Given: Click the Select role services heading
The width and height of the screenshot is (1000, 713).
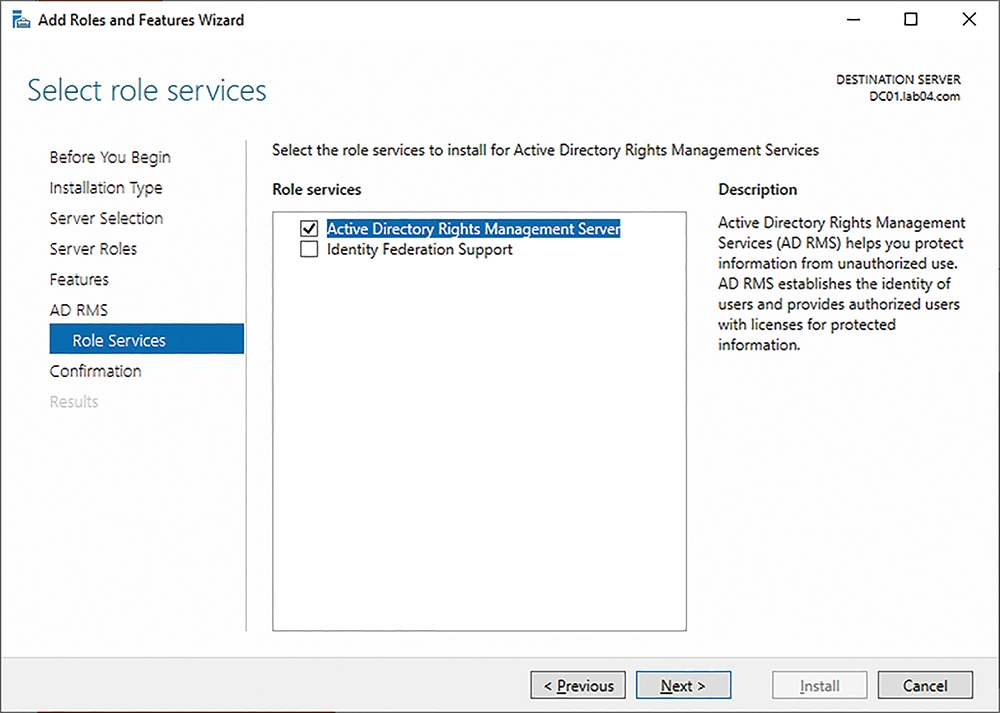Looking at the screenshot, I should [147, 90].
